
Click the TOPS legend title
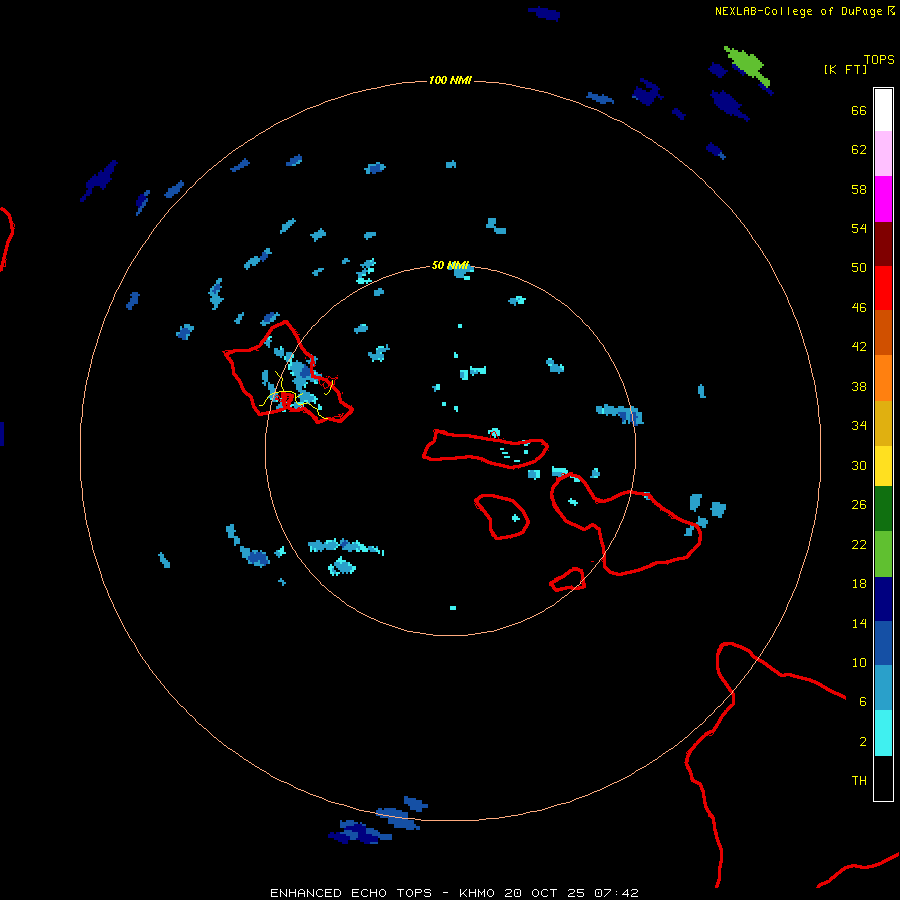pyautogui.click(x=879, y=59)
